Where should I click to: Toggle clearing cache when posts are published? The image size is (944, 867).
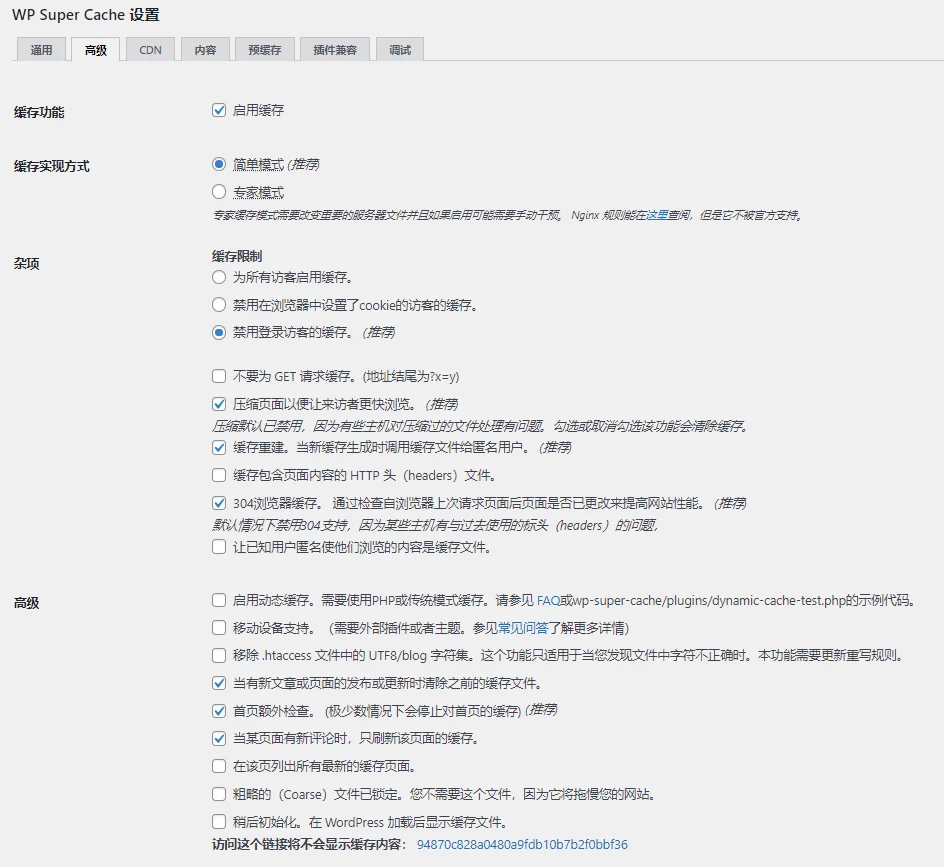tap(219, 683)
